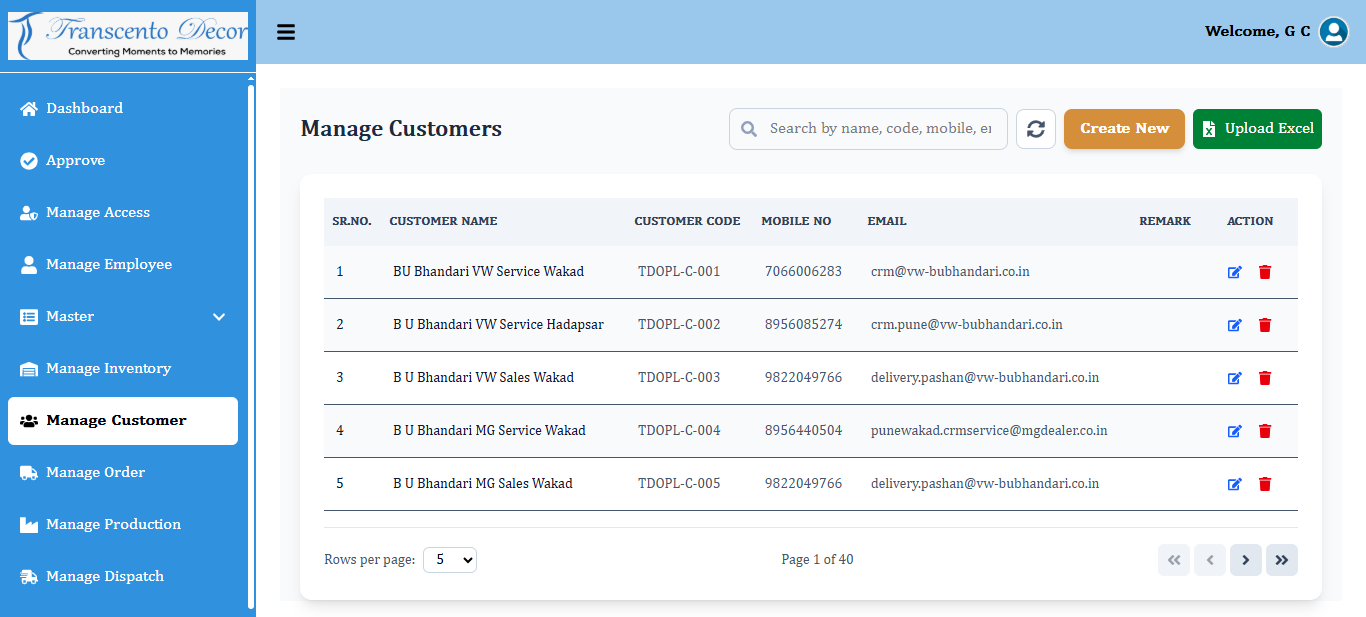Screen dimensions: 1366x617
Task: Open the Rows per page dropdown
Action: coord(450,560)
